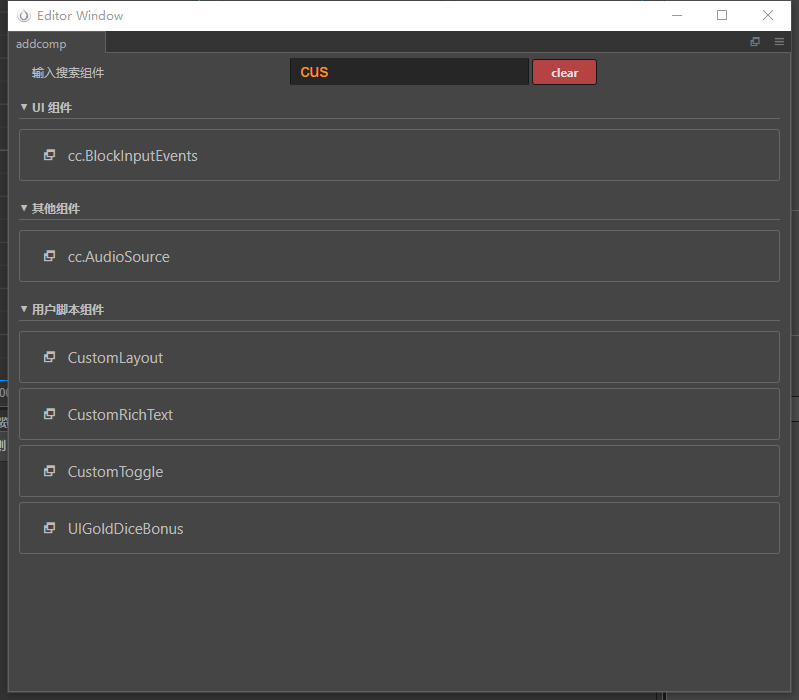The height and width of the screenshot is (700, 799).
Task: Maximize the Editor Window
Action: pos(722,15)
